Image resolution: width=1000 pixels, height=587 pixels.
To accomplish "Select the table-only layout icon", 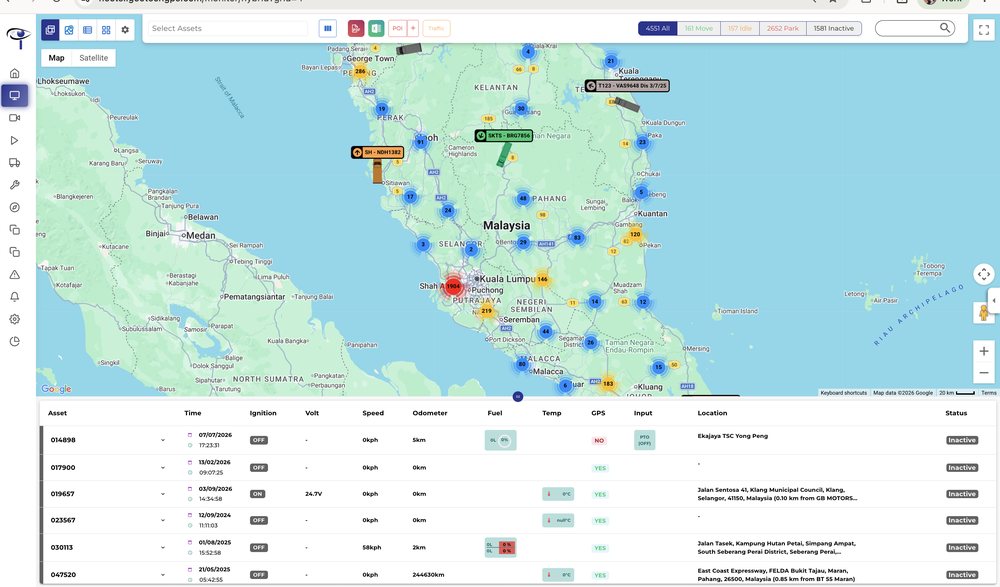I will 87,29.
